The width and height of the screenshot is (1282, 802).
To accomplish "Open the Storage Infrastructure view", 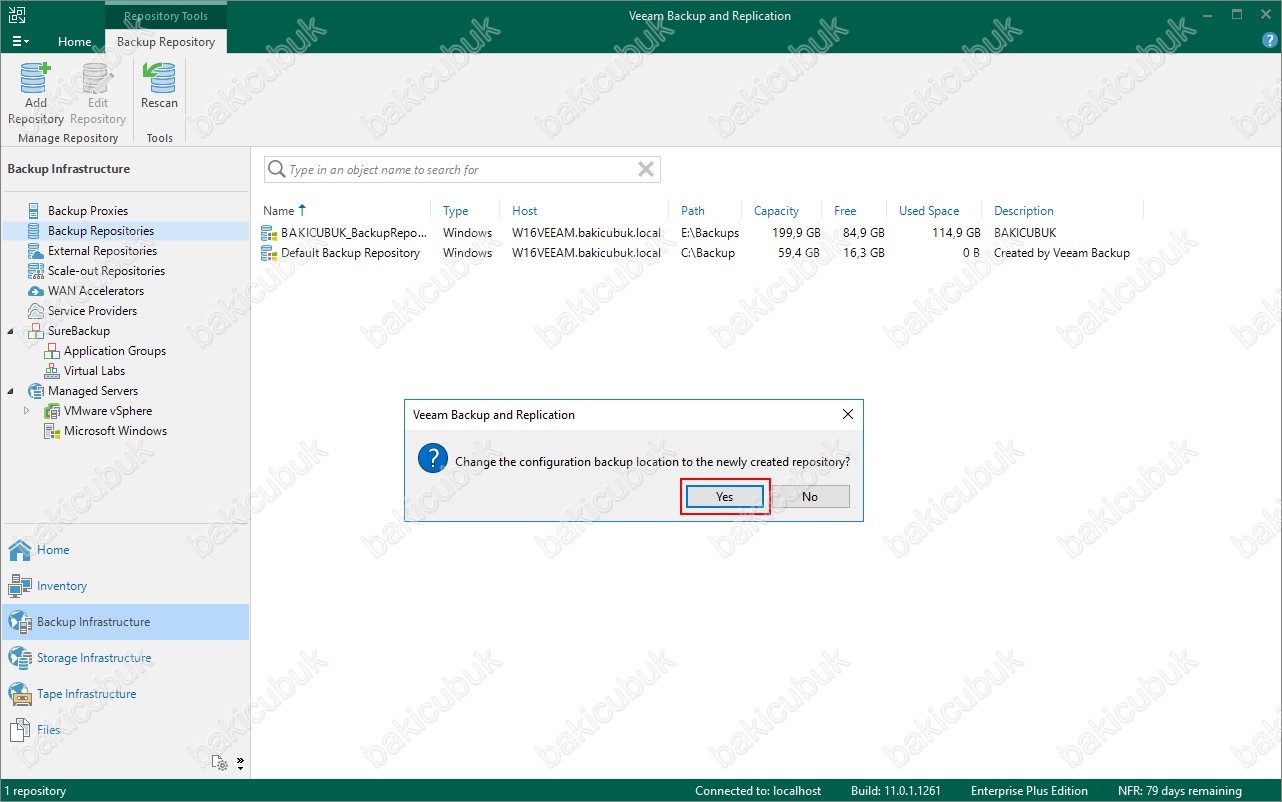I will 125,658.
